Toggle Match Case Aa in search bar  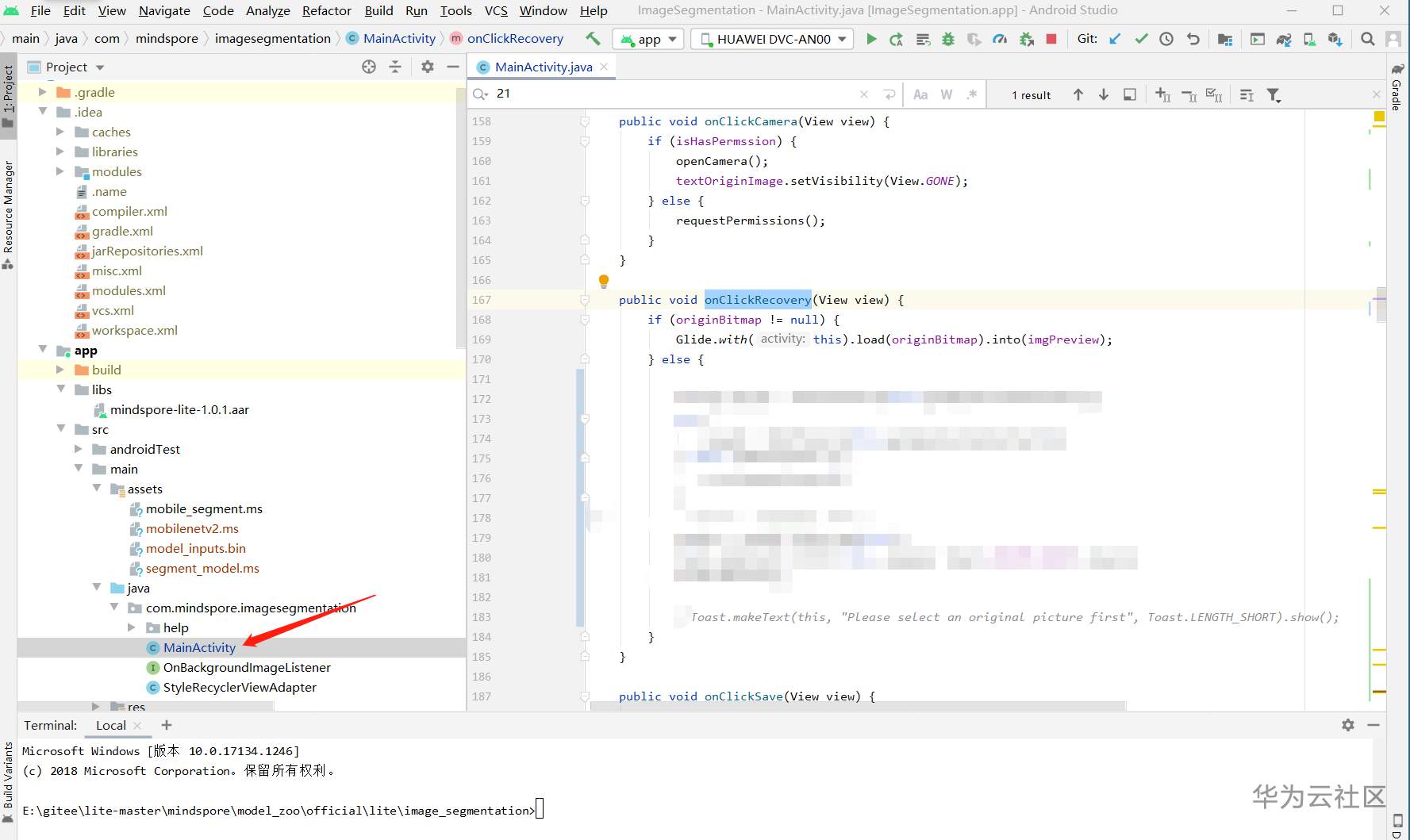click(920, 94)
